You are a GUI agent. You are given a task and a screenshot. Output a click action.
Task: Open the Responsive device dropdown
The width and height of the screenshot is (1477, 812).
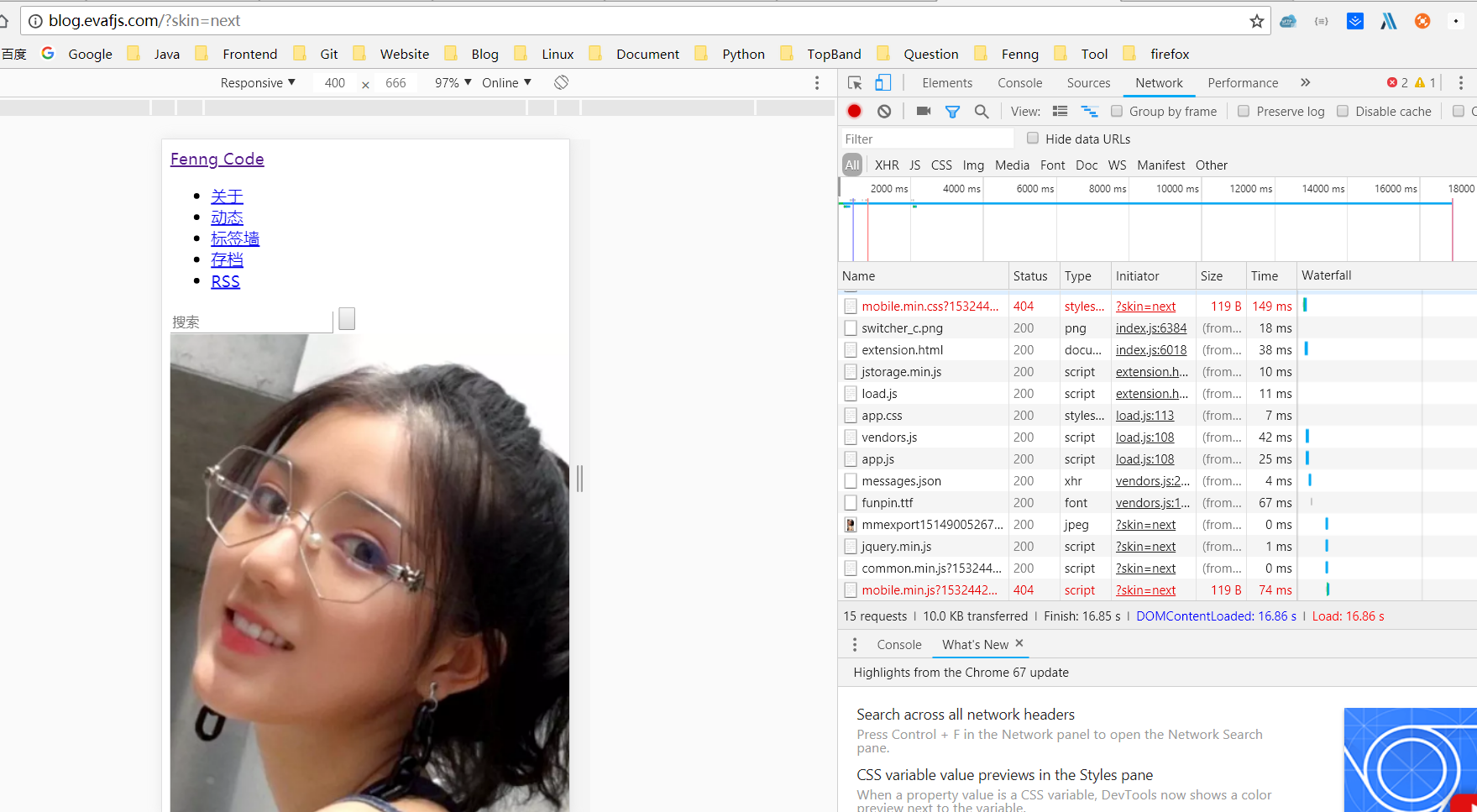pos(258,82)
